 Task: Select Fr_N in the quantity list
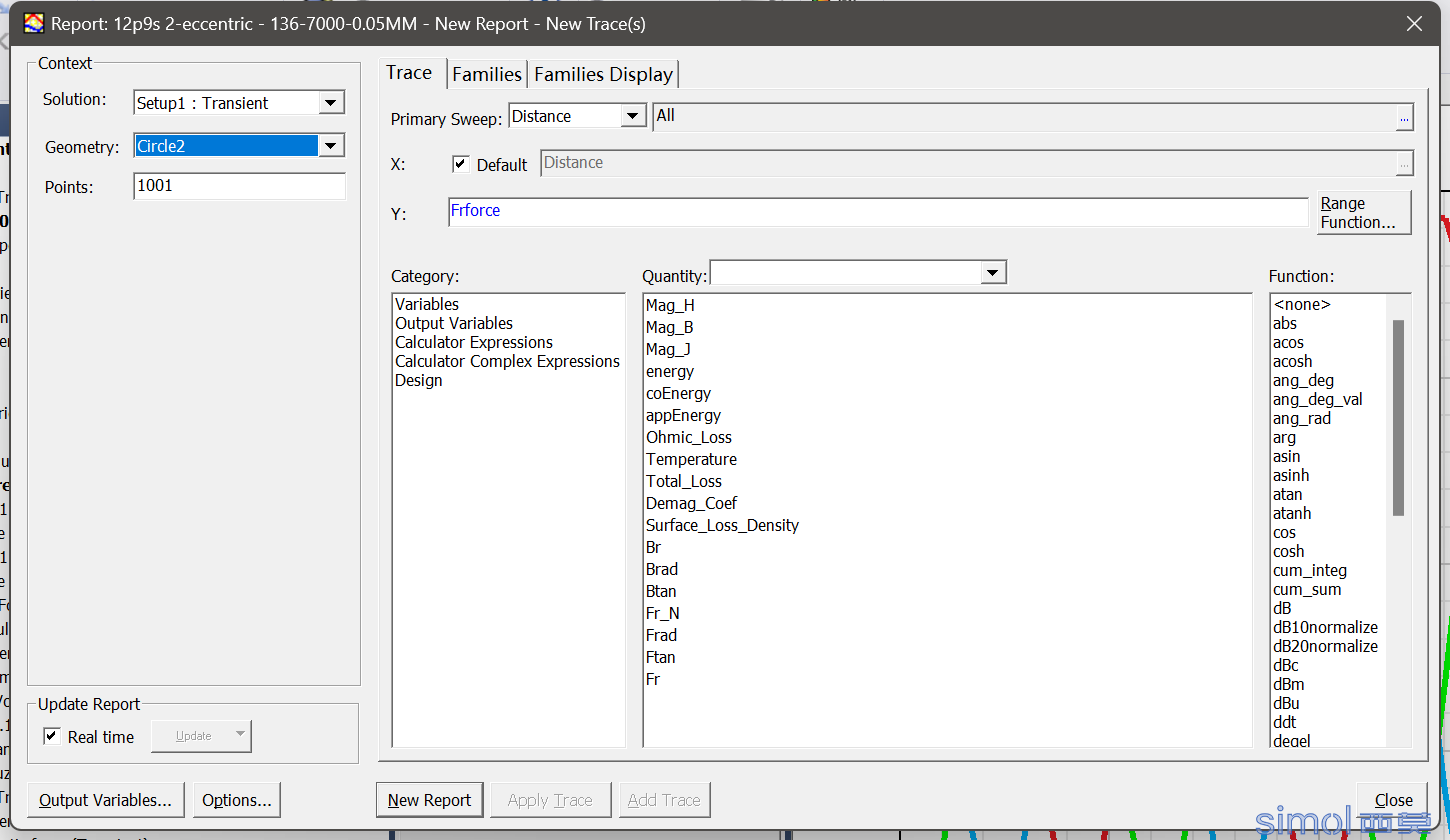(x=662, y=613)
